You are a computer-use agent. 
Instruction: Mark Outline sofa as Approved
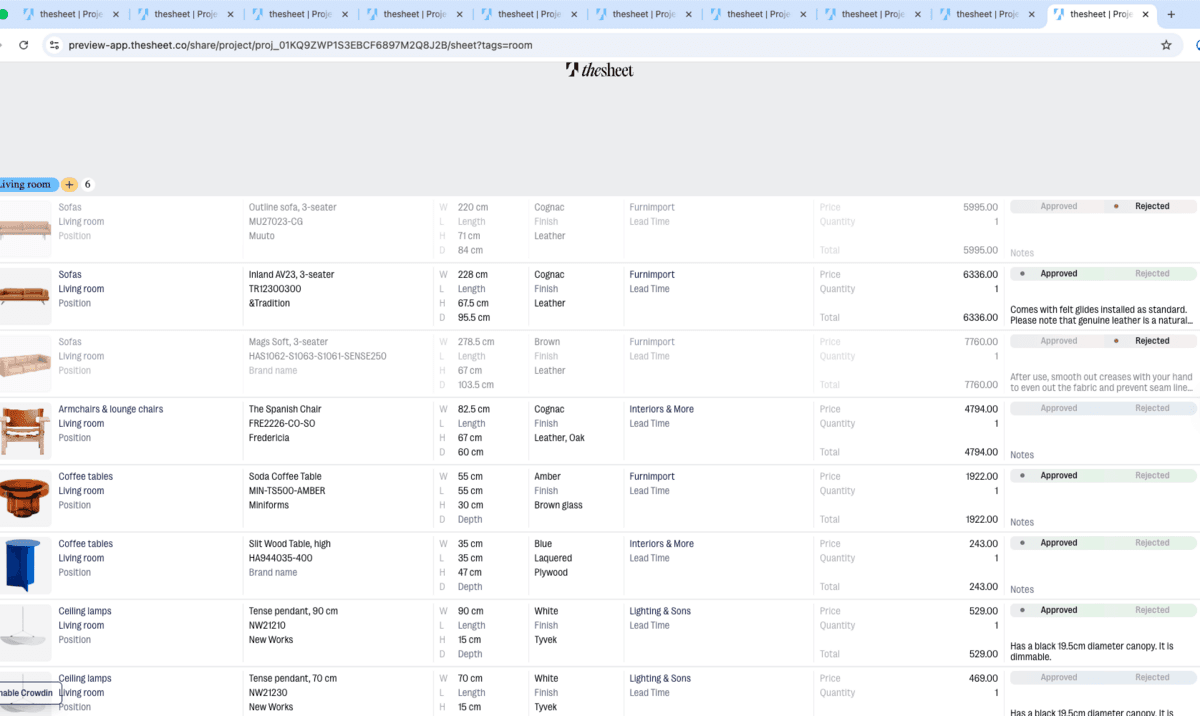pos(1058,207)
